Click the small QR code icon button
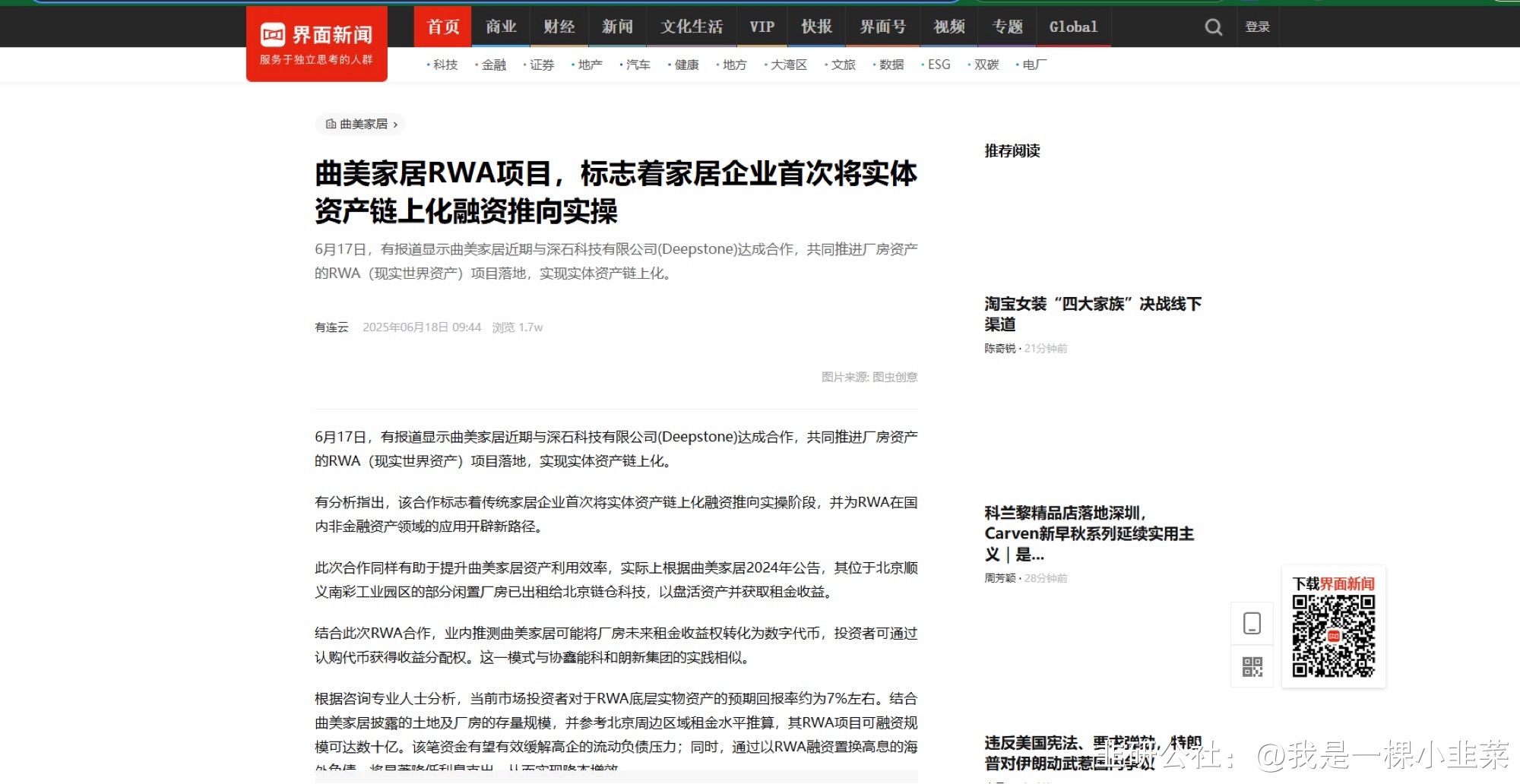 pyautogui.click(x=1252, y=667)
